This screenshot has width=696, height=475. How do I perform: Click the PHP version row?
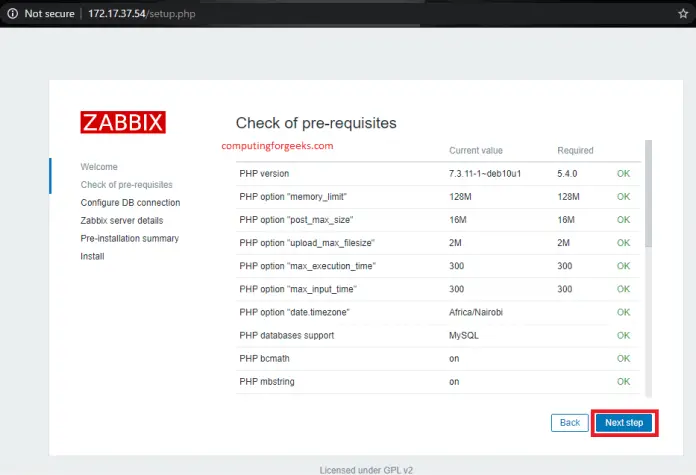pos(263,174)
